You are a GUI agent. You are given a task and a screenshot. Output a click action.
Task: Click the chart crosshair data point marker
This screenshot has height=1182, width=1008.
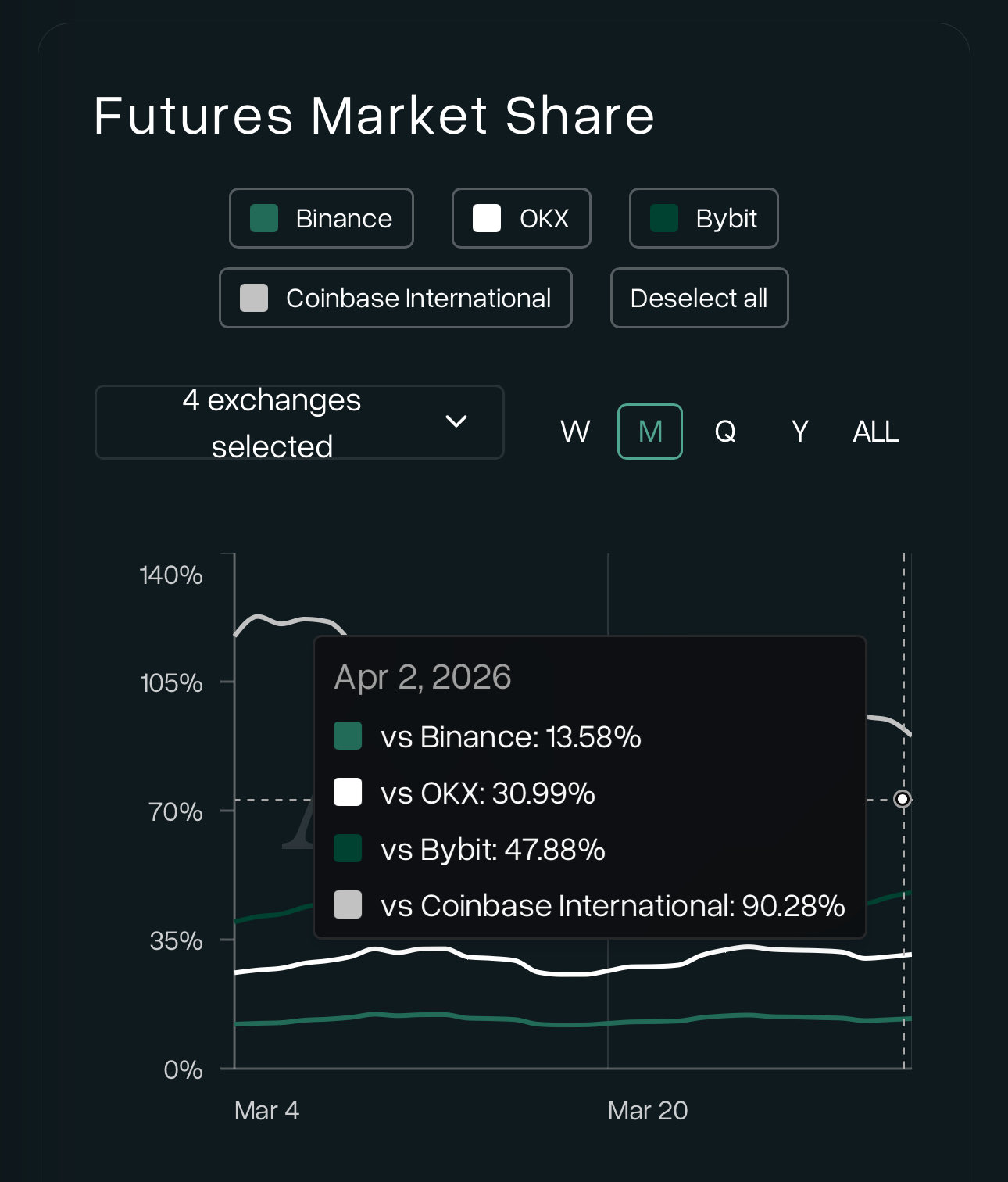[x=903, y=799]
